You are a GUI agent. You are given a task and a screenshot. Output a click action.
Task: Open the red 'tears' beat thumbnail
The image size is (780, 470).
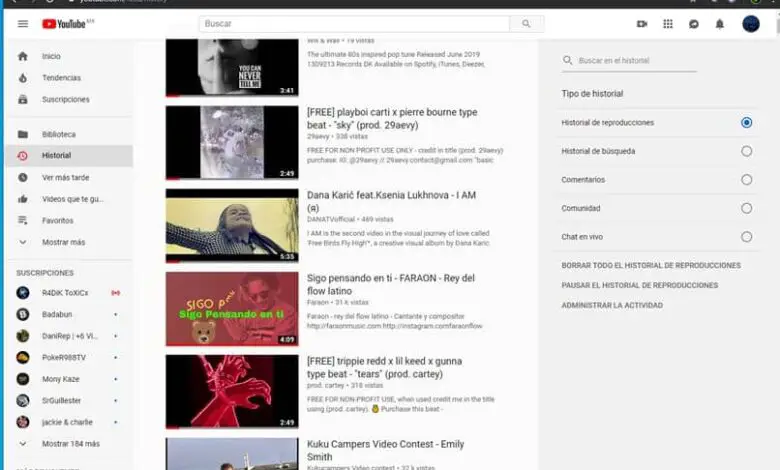(x=232, y=391)
